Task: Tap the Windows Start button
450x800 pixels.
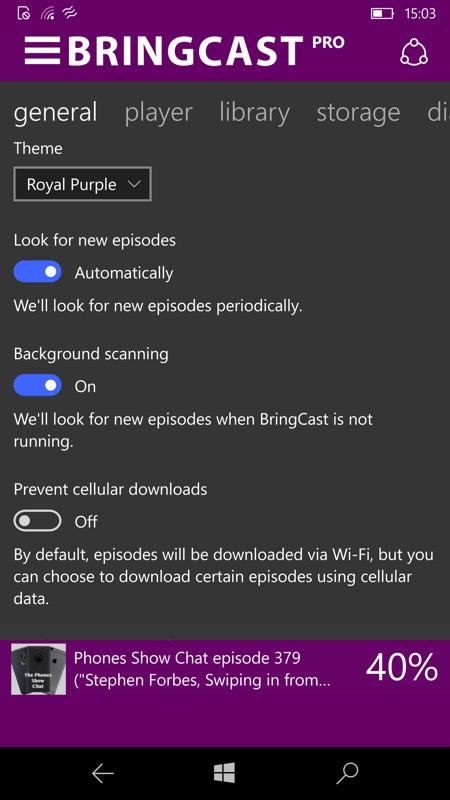Action: click(x=224, y=773)
